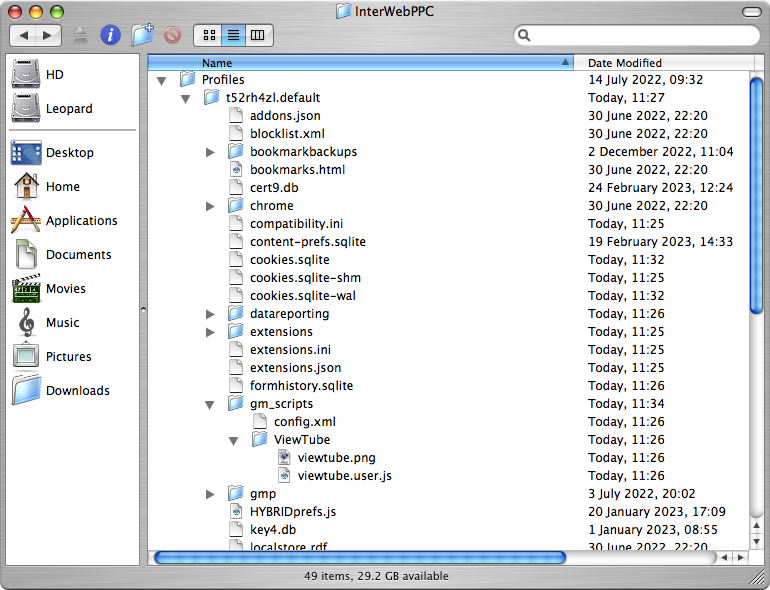Click inside the search field

click(636, 35)
